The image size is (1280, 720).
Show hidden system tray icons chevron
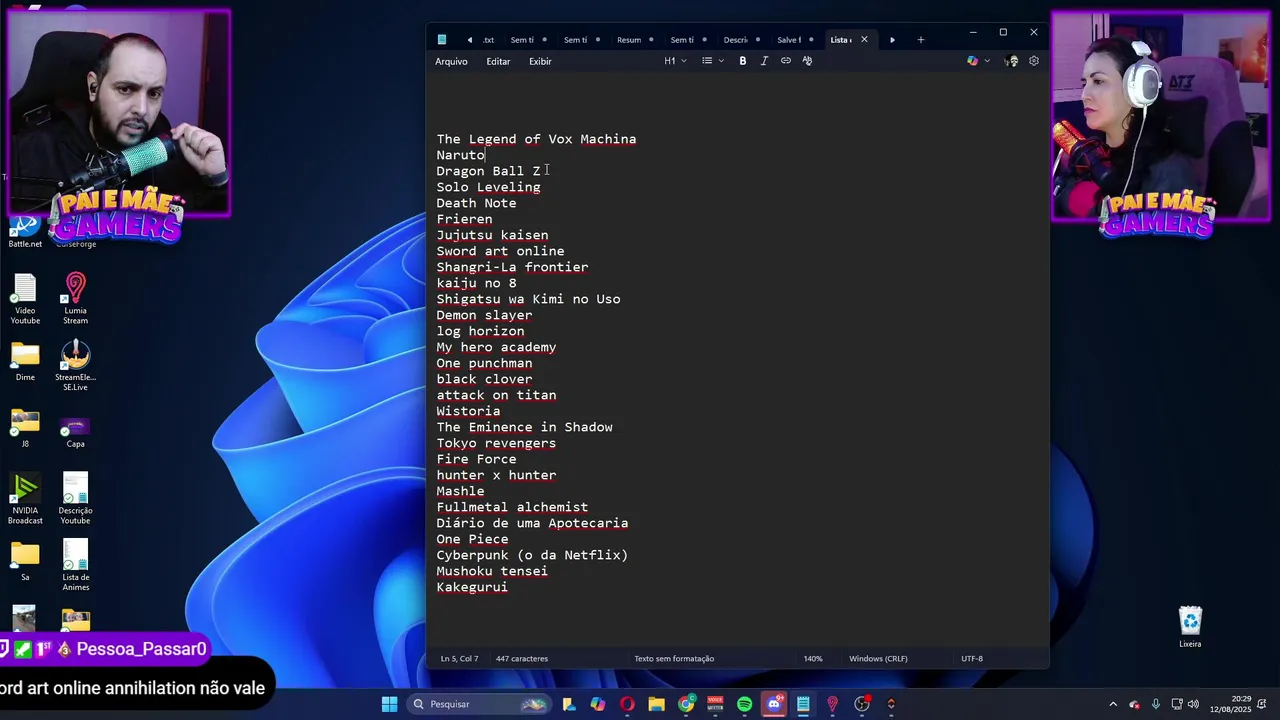(1113, 704)
